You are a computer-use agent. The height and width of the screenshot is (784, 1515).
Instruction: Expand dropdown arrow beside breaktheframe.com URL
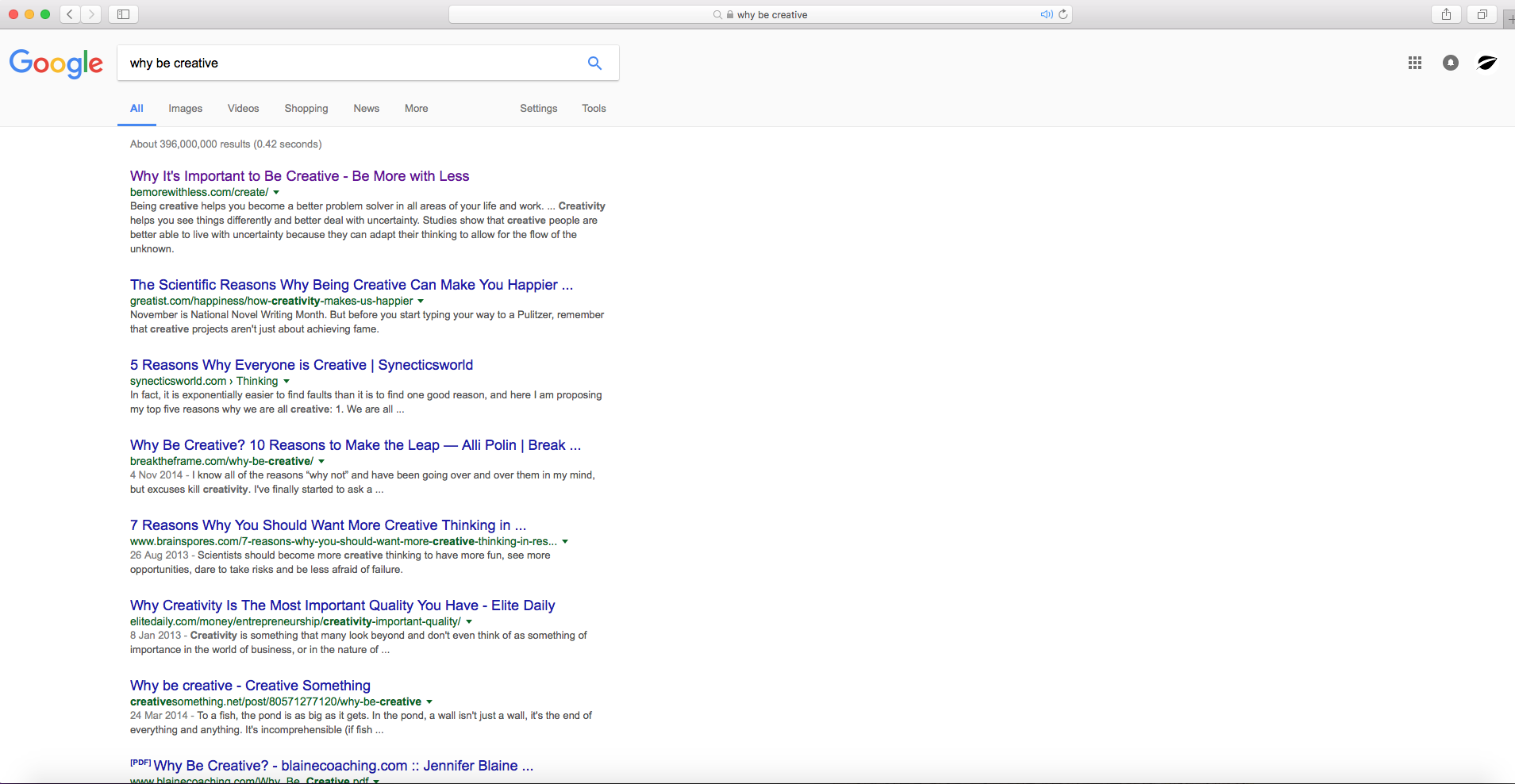(x=321, y=461)
